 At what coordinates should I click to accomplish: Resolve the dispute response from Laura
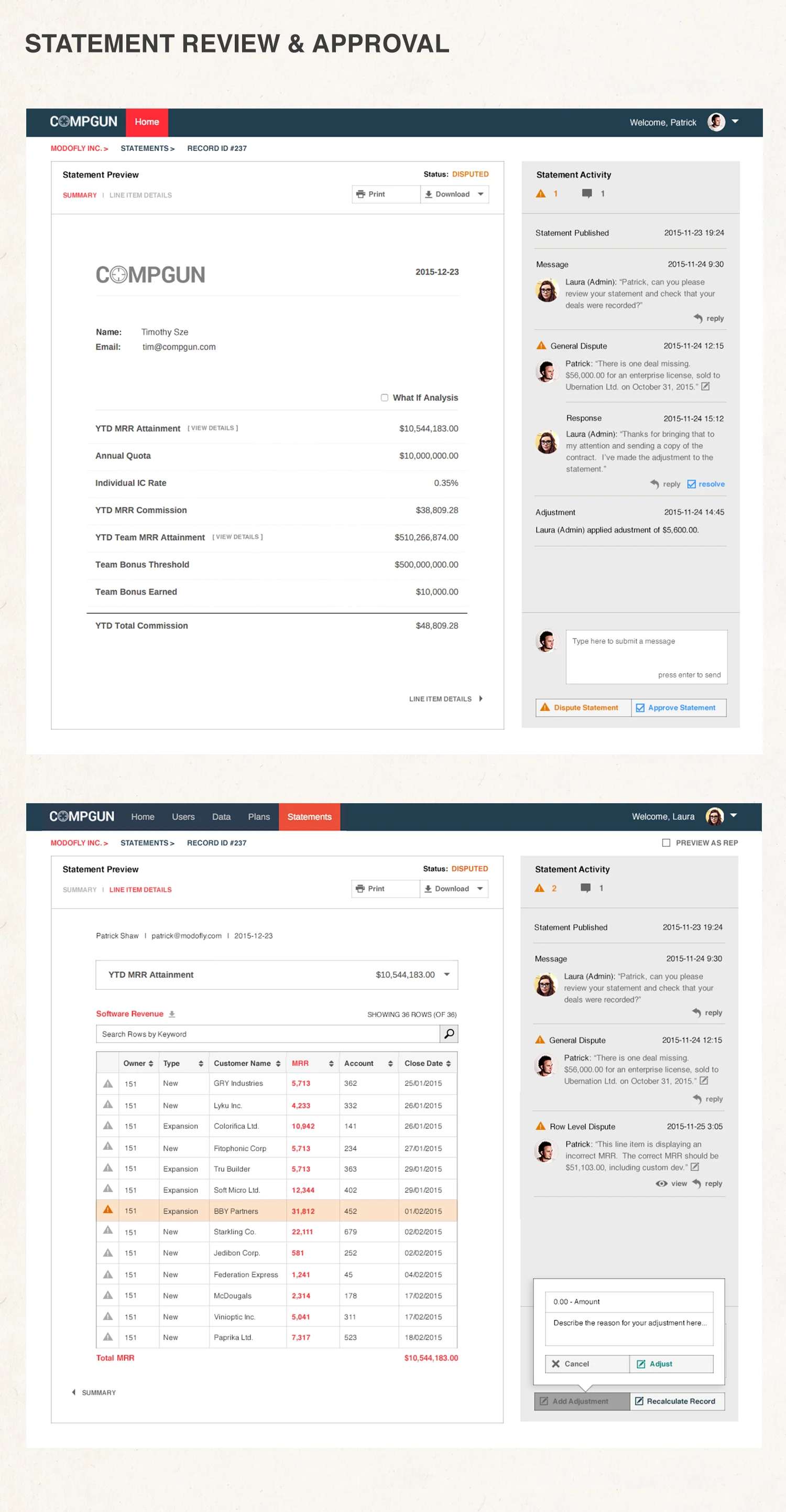coord(706,484)
